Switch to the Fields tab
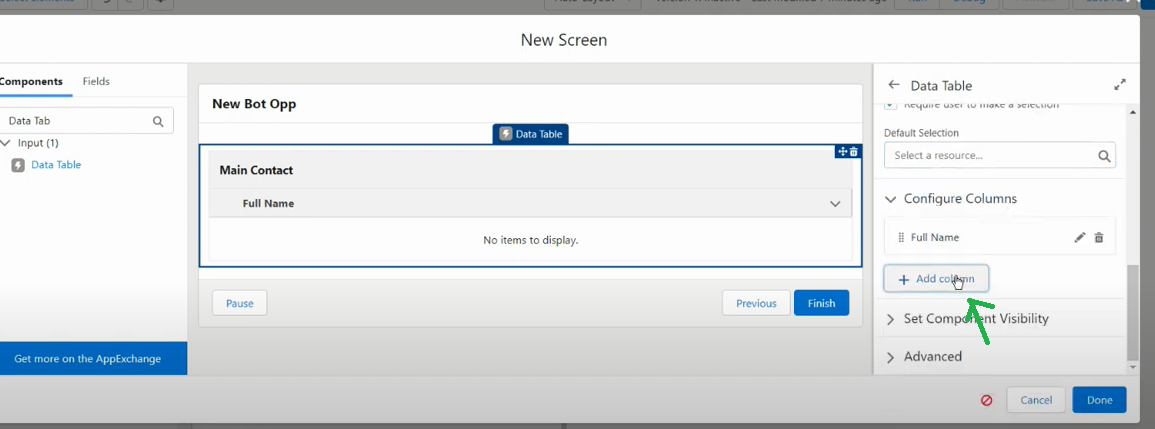 pyautogui.click(x=96, y=81)
